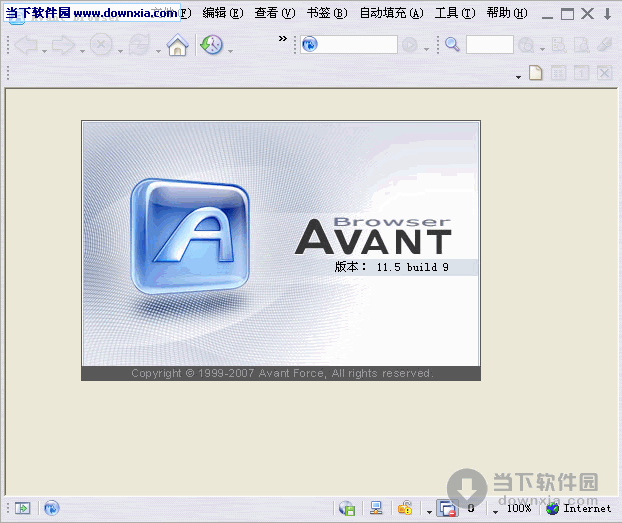Click the highlight marker icon
Image resolution: width=622 pixels, height=523 pixels.
coord(605,44)
